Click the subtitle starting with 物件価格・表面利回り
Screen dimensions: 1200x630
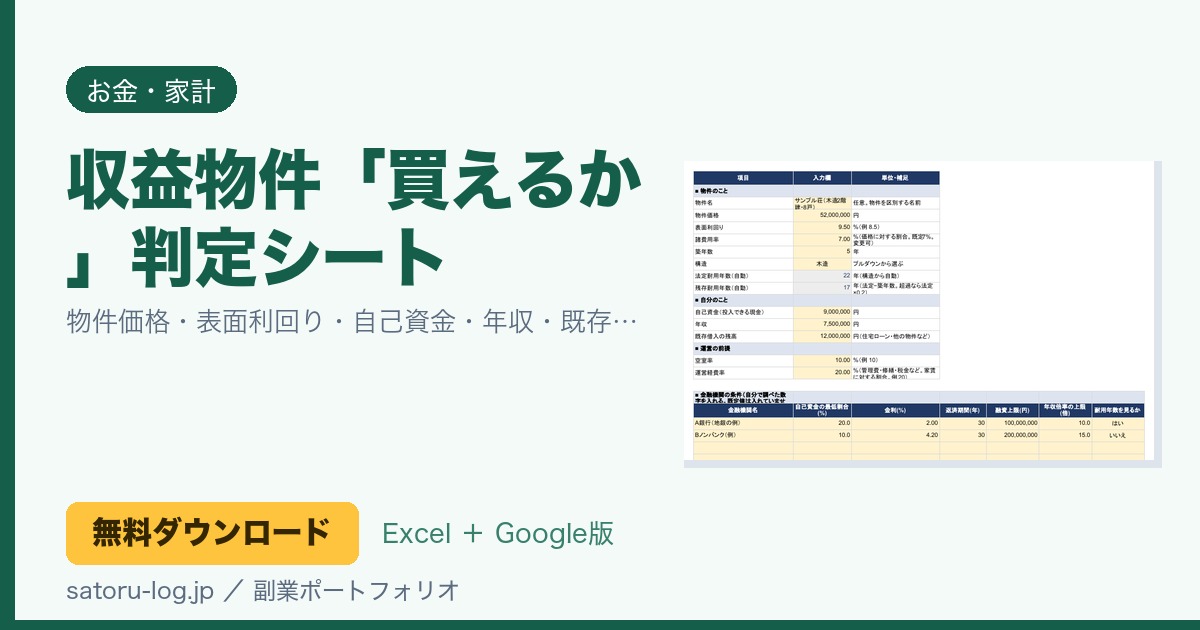pyautogui.click(x=352, y=322)
